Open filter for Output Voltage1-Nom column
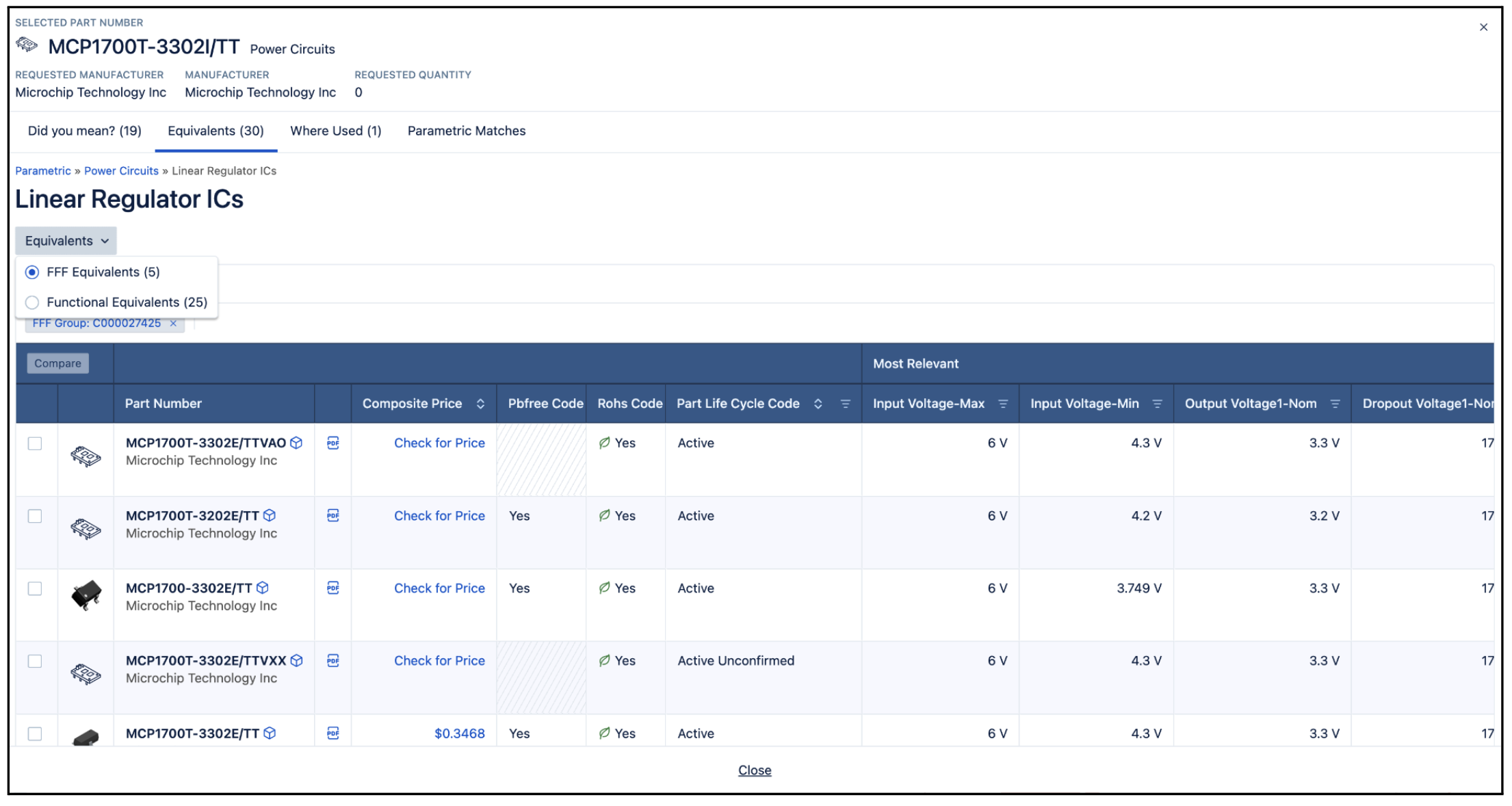This screenshot has height=806, width=1512. (1335, 404)
